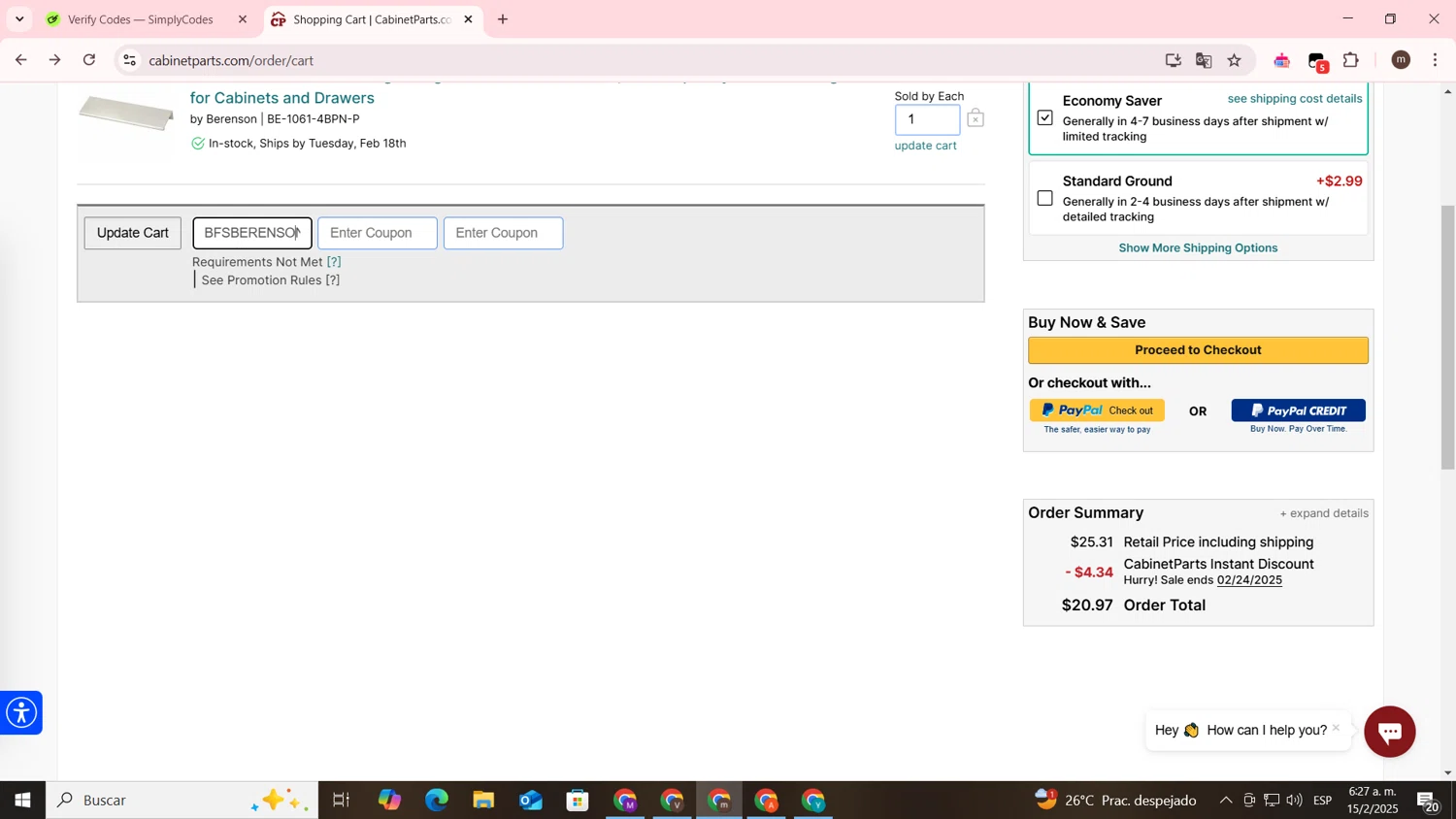Open product thumbnail image
Image resolution: width=1456 pixels, height=819 pixels.
126,113
